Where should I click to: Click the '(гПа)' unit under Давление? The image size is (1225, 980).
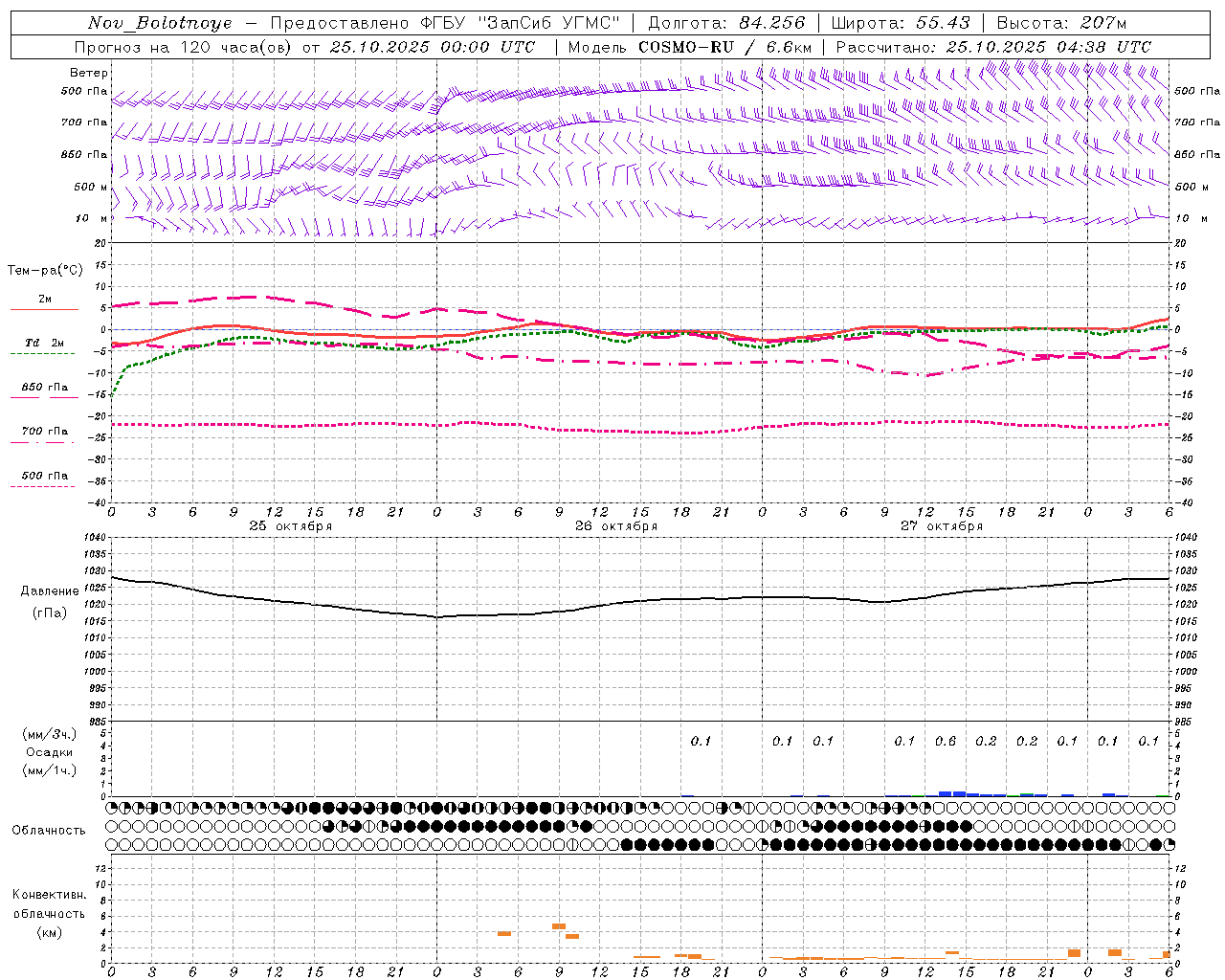point(50,613)
